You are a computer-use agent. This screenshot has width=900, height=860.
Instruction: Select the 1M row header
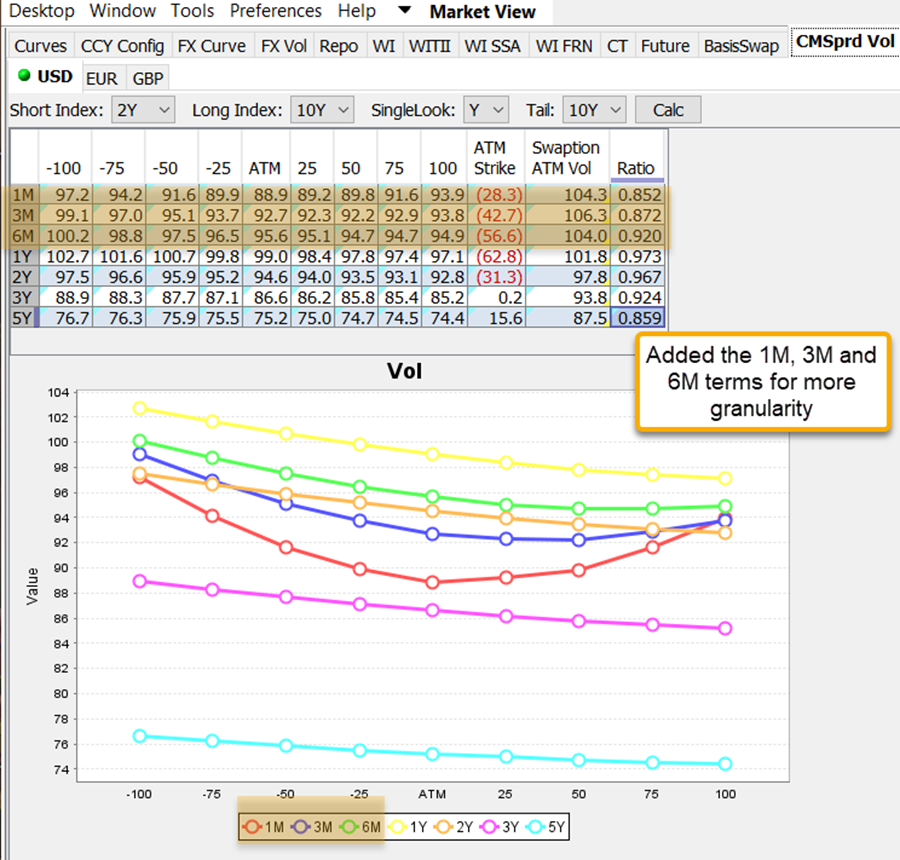24,195
